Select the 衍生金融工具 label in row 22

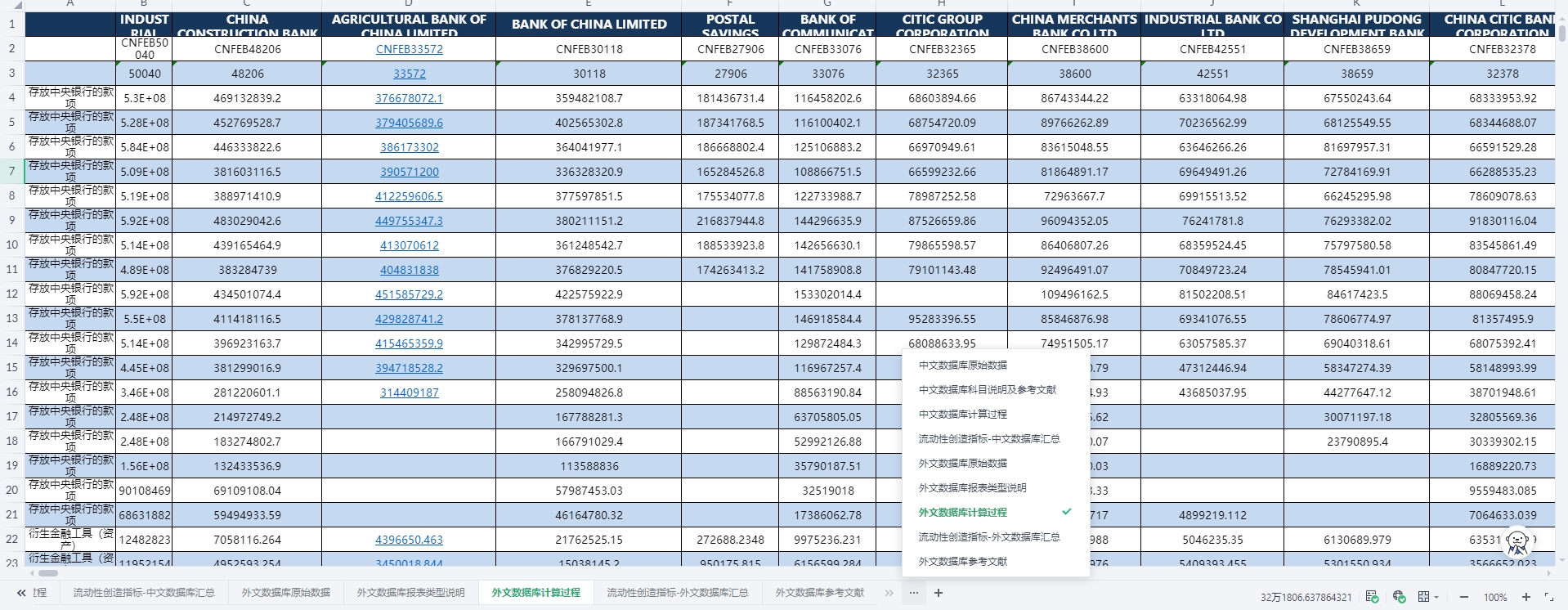click(70, 540)
